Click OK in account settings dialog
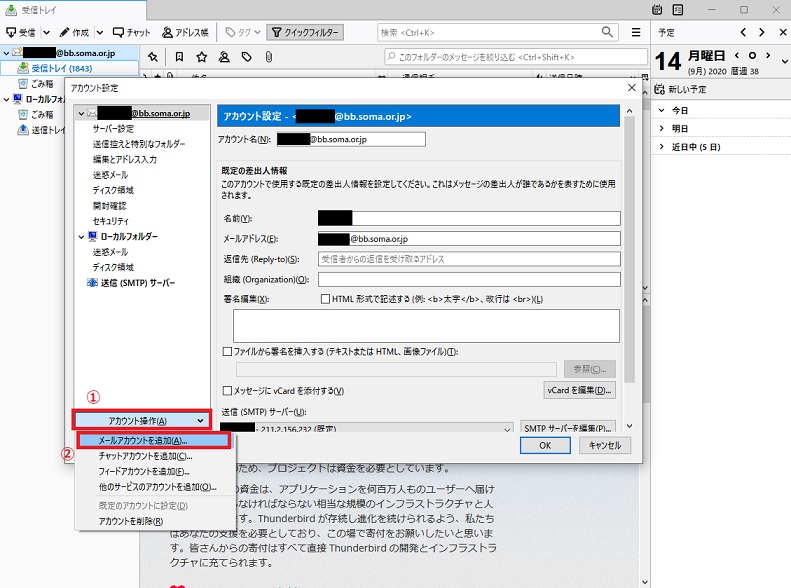This screenshot has width=791, height=588. click(545, 445)
